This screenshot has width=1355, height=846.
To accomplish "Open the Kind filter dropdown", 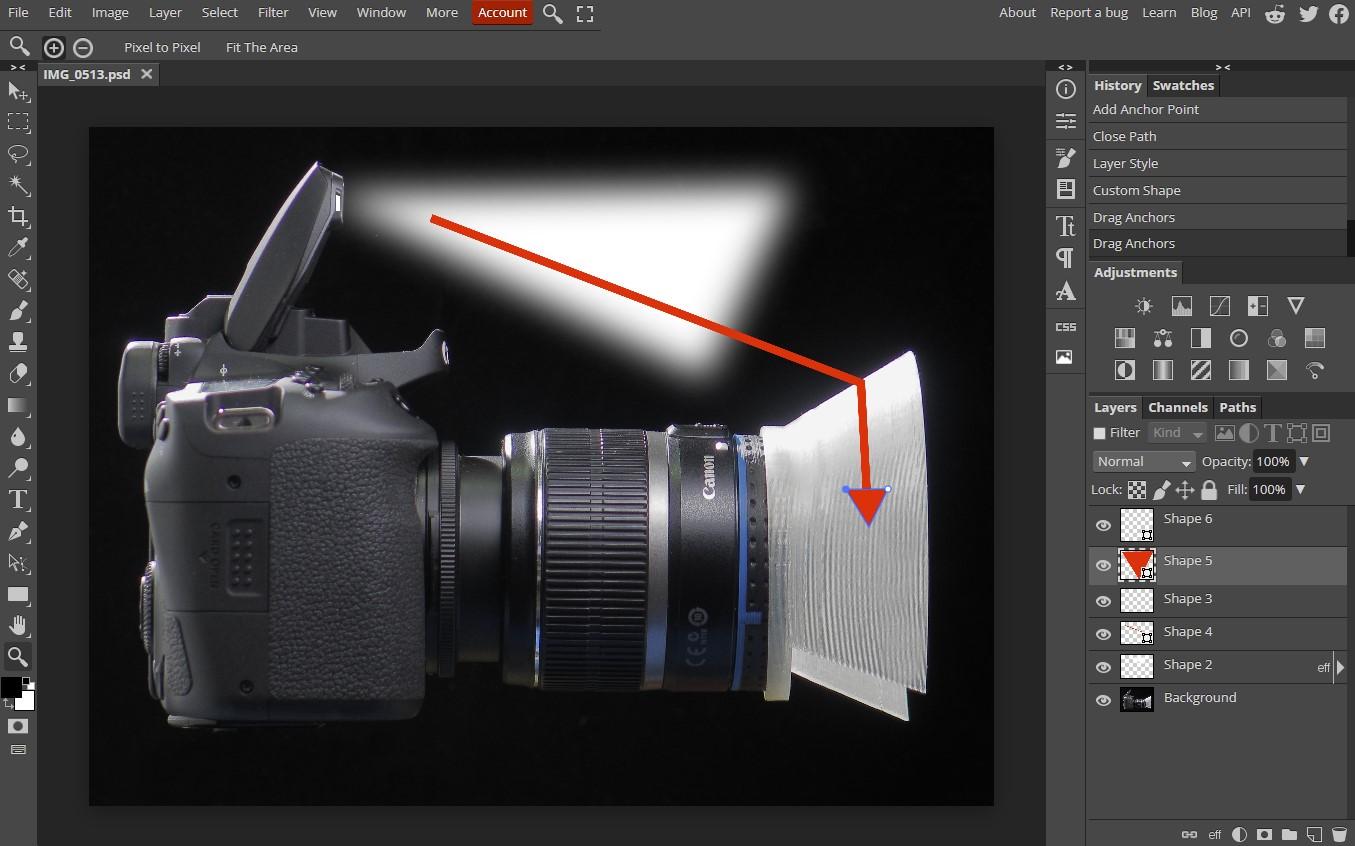I will tap(1177, 433).
